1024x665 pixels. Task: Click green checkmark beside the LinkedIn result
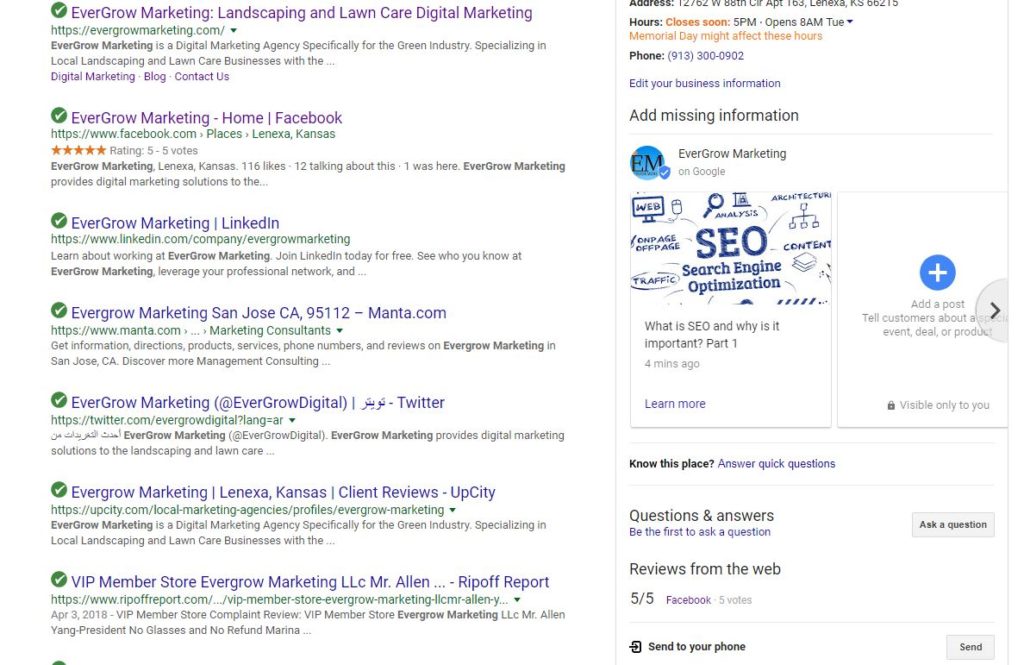59,220
